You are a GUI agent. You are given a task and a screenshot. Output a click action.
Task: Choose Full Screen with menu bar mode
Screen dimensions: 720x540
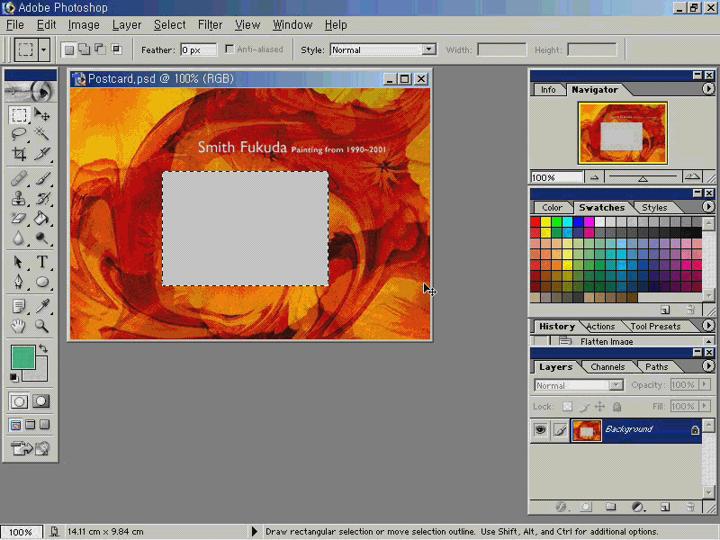(30, 425)
